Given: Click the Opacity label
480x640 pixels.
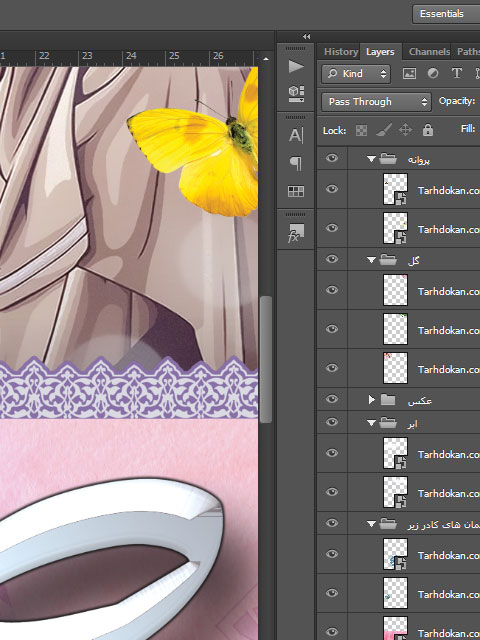Looking at the screenshot, I should [x=457, y=101].
